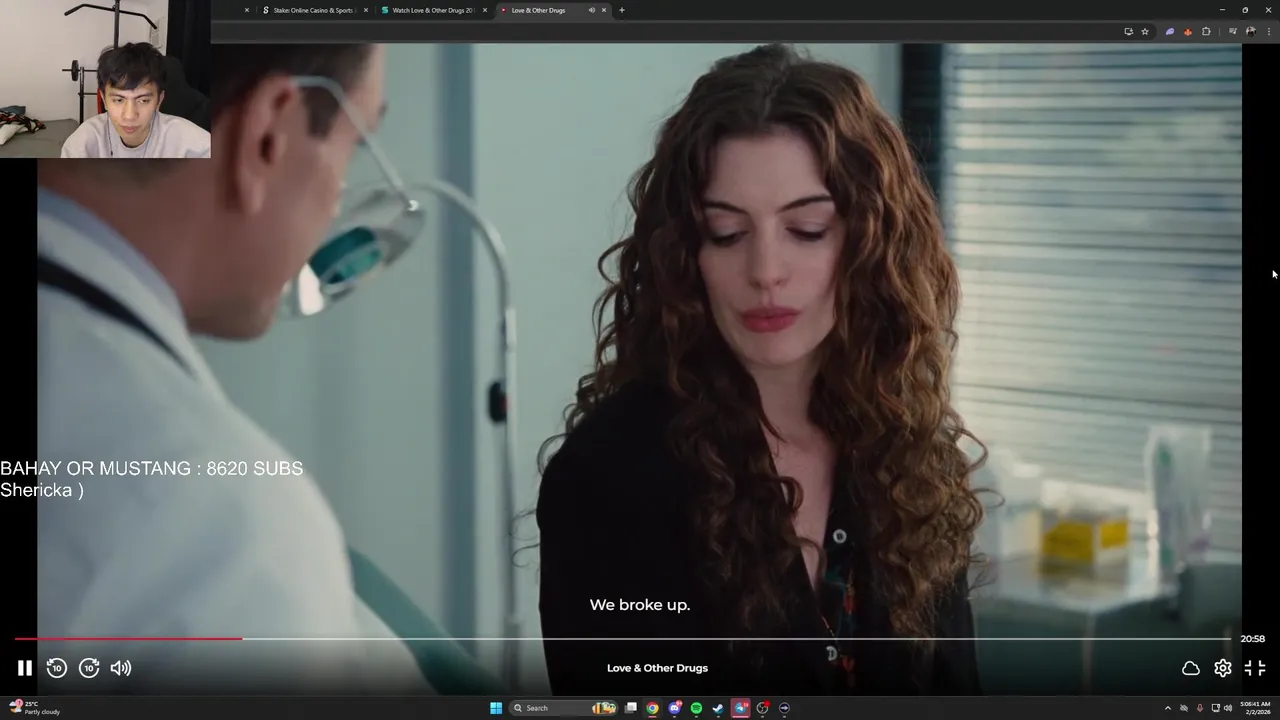The width and height of the screenshot is (1280, 720).
Task: Mute tab via the speaker icon
Action: pos(592,10)
